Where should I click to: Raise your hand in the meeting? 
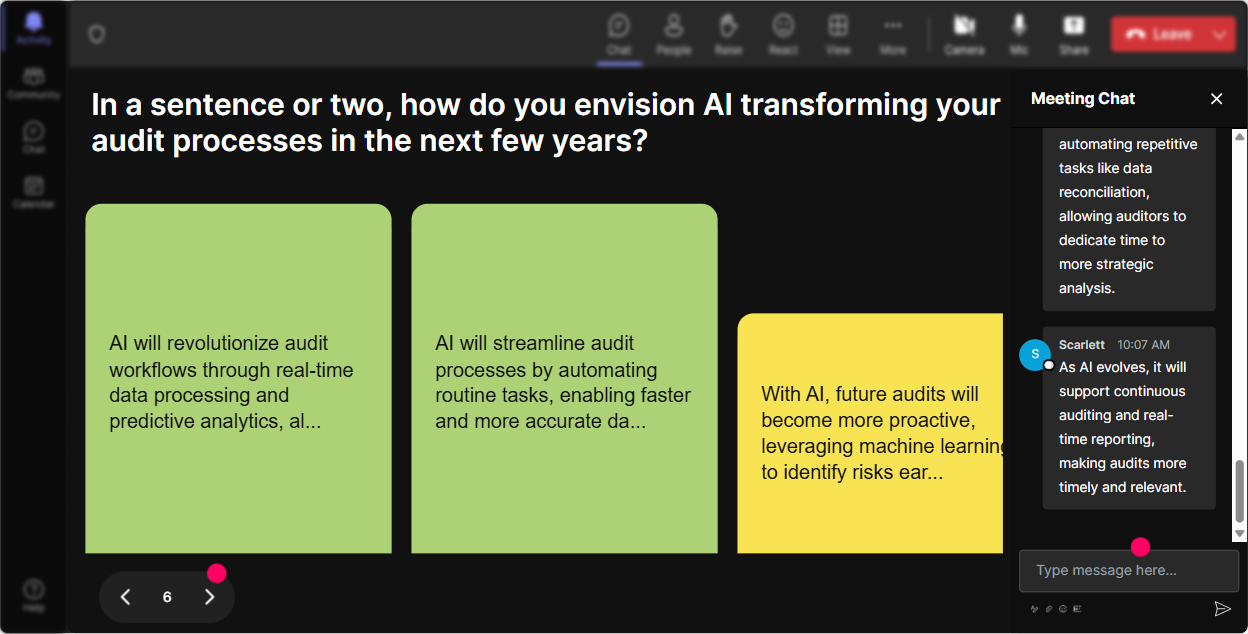[x=728, y=34]
